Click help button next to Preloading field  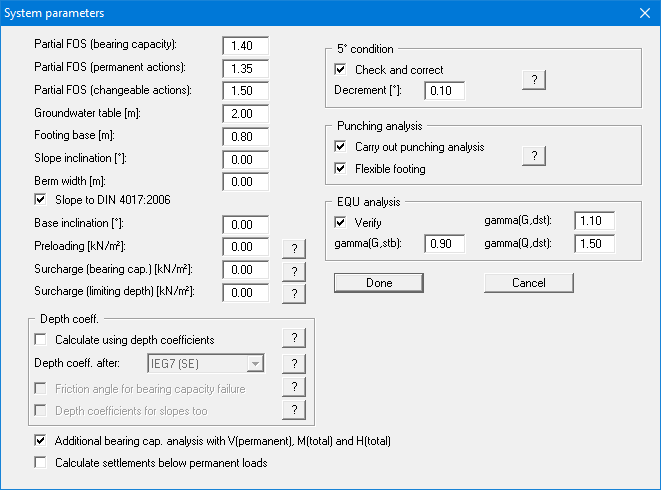tap(294, 247)
